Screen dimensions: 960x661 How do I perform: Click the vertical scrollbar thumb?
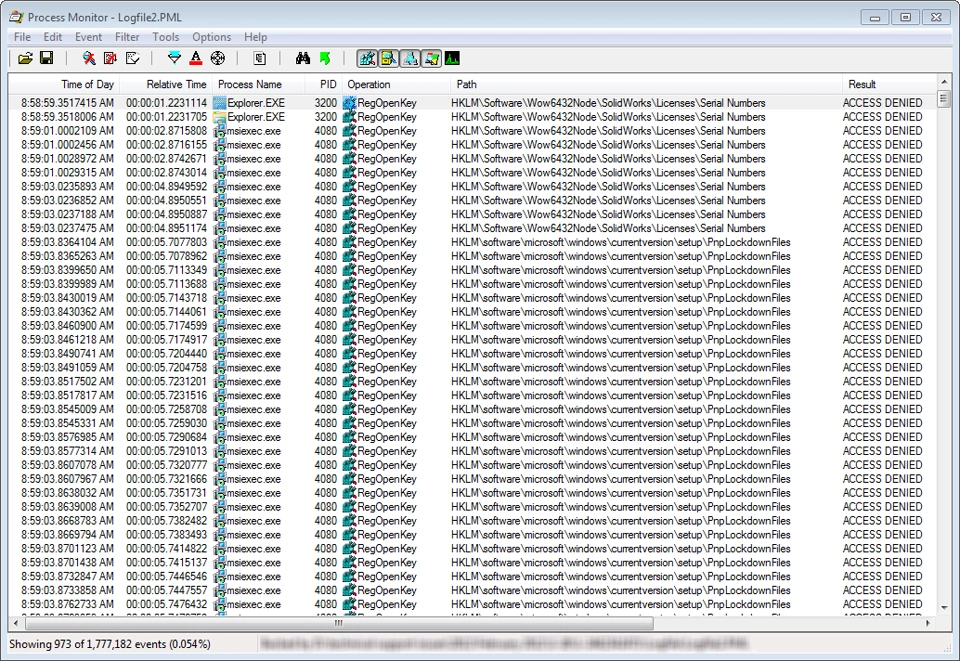(943, 98)
